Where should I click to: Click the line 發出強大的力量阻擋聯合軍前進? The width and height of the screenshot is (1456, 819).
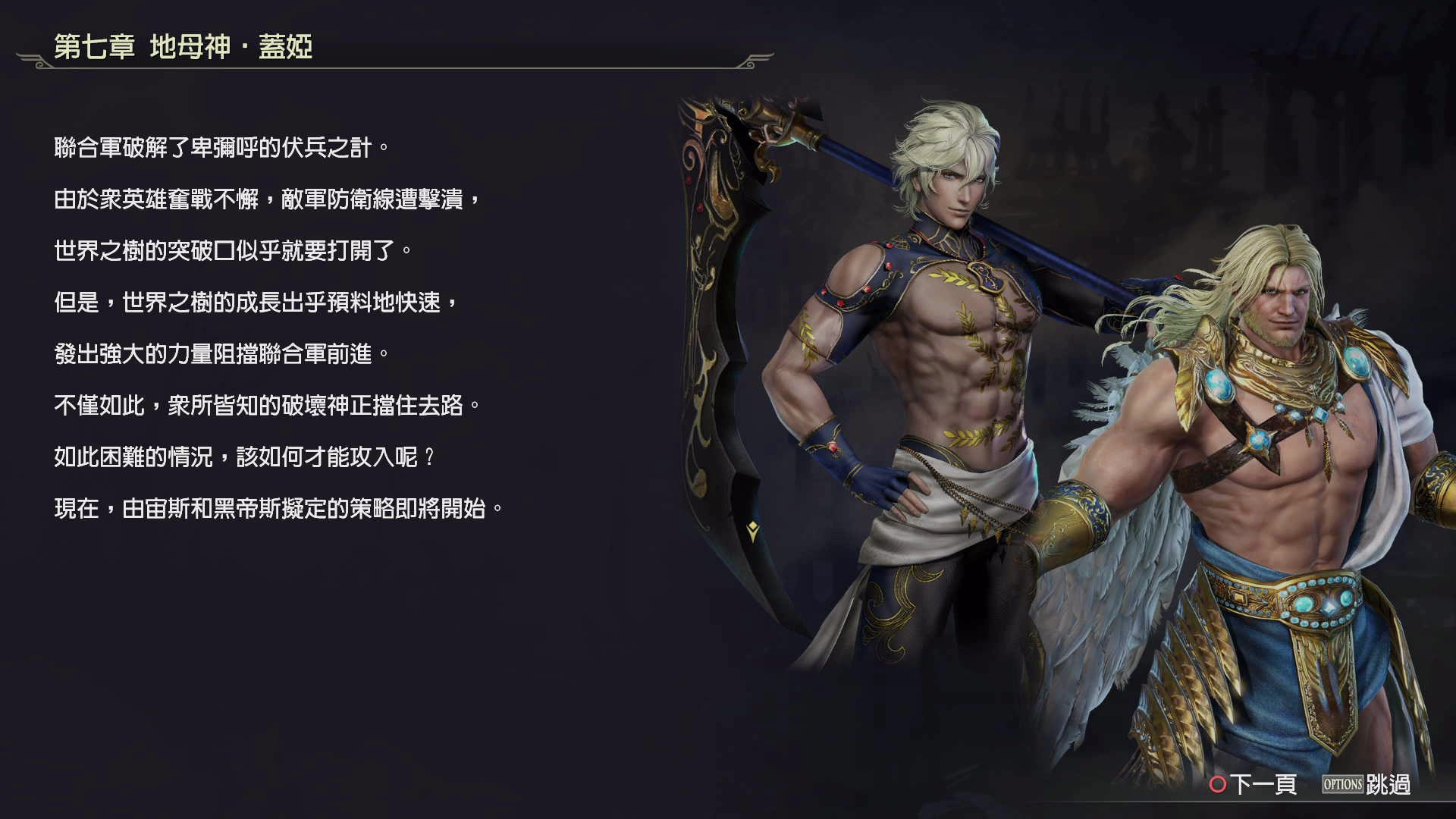221,354
